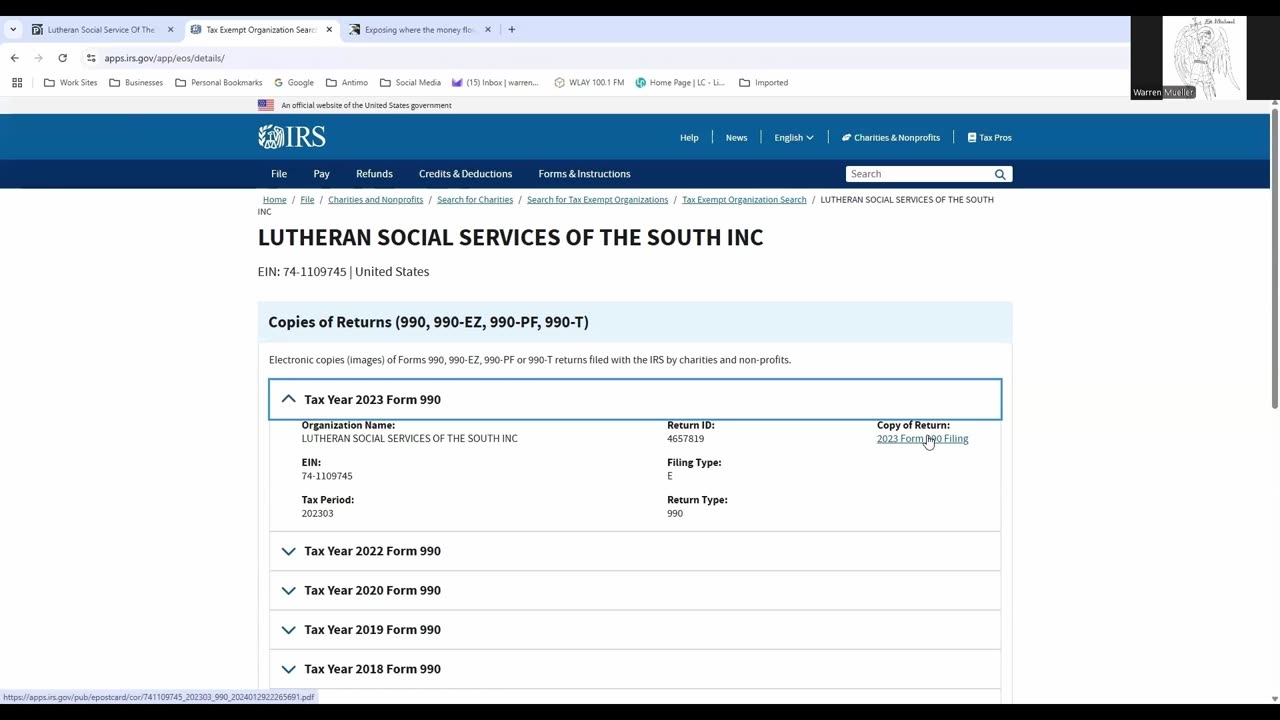The height and width of the screenshot is (720, 1280).
Task: Open the News link in IRS header
Action: (736, 138)
